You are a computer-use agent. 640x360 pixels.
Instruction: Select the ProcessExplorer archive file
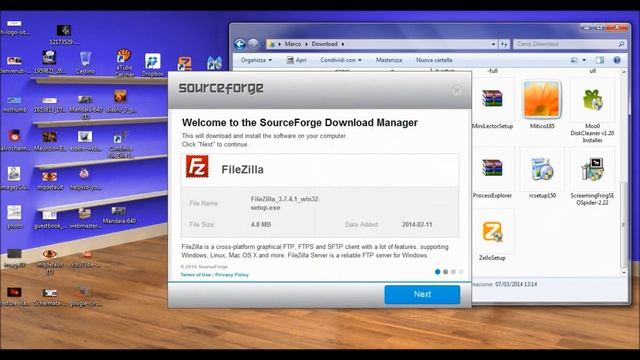click(492, 173)
